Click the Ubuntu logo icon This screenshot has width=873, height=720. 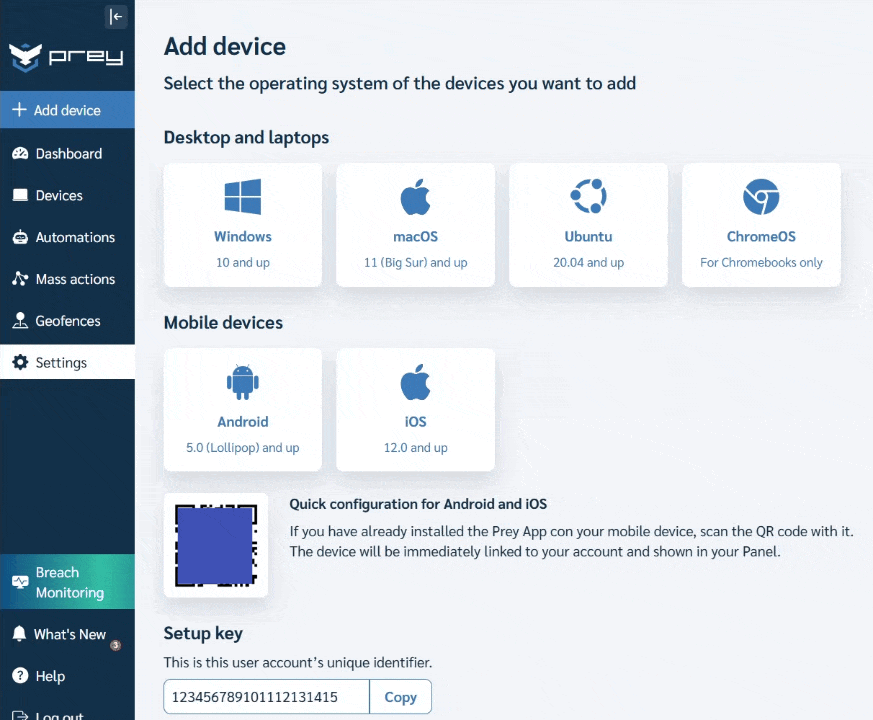tap(588, 196)
